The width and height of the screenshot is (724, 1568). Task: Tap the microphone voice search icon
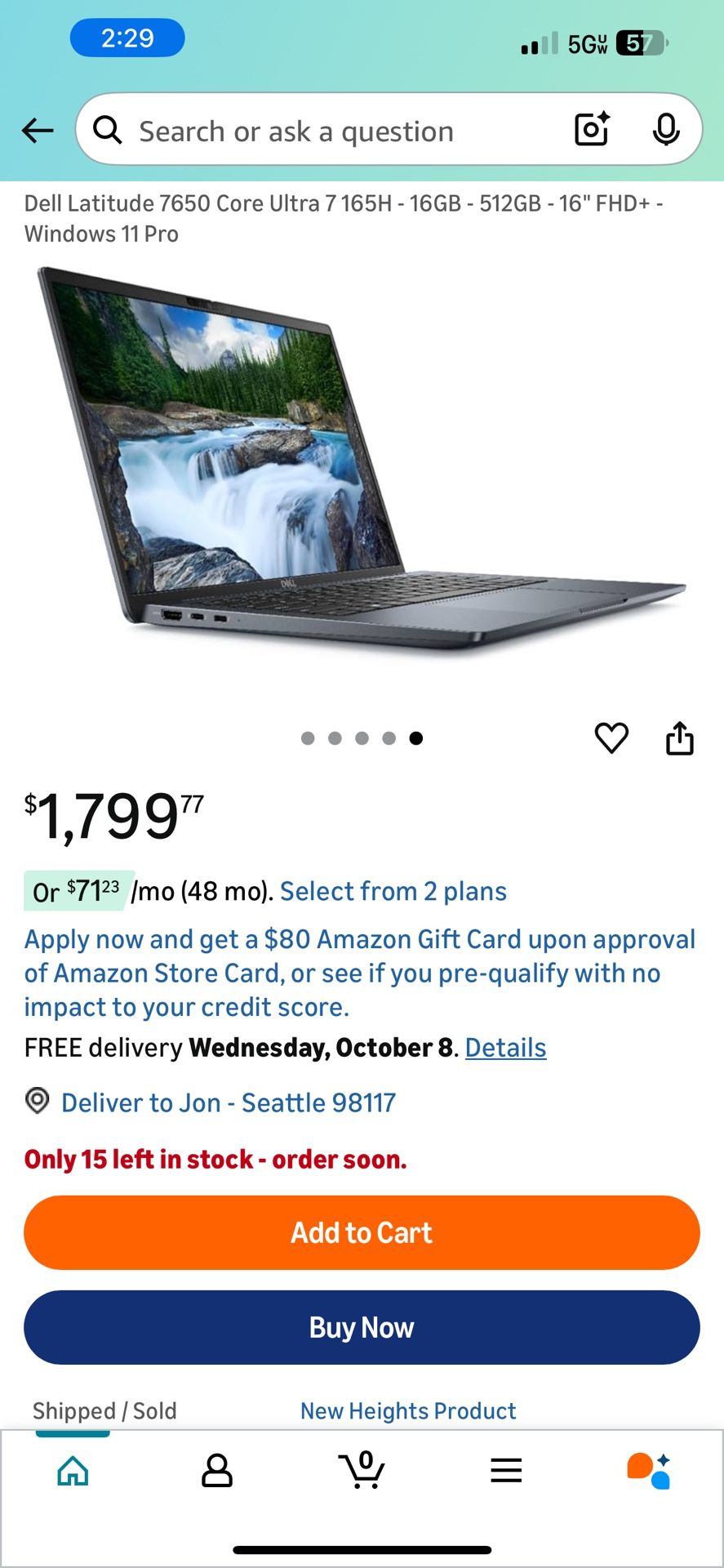pos(666,129)
